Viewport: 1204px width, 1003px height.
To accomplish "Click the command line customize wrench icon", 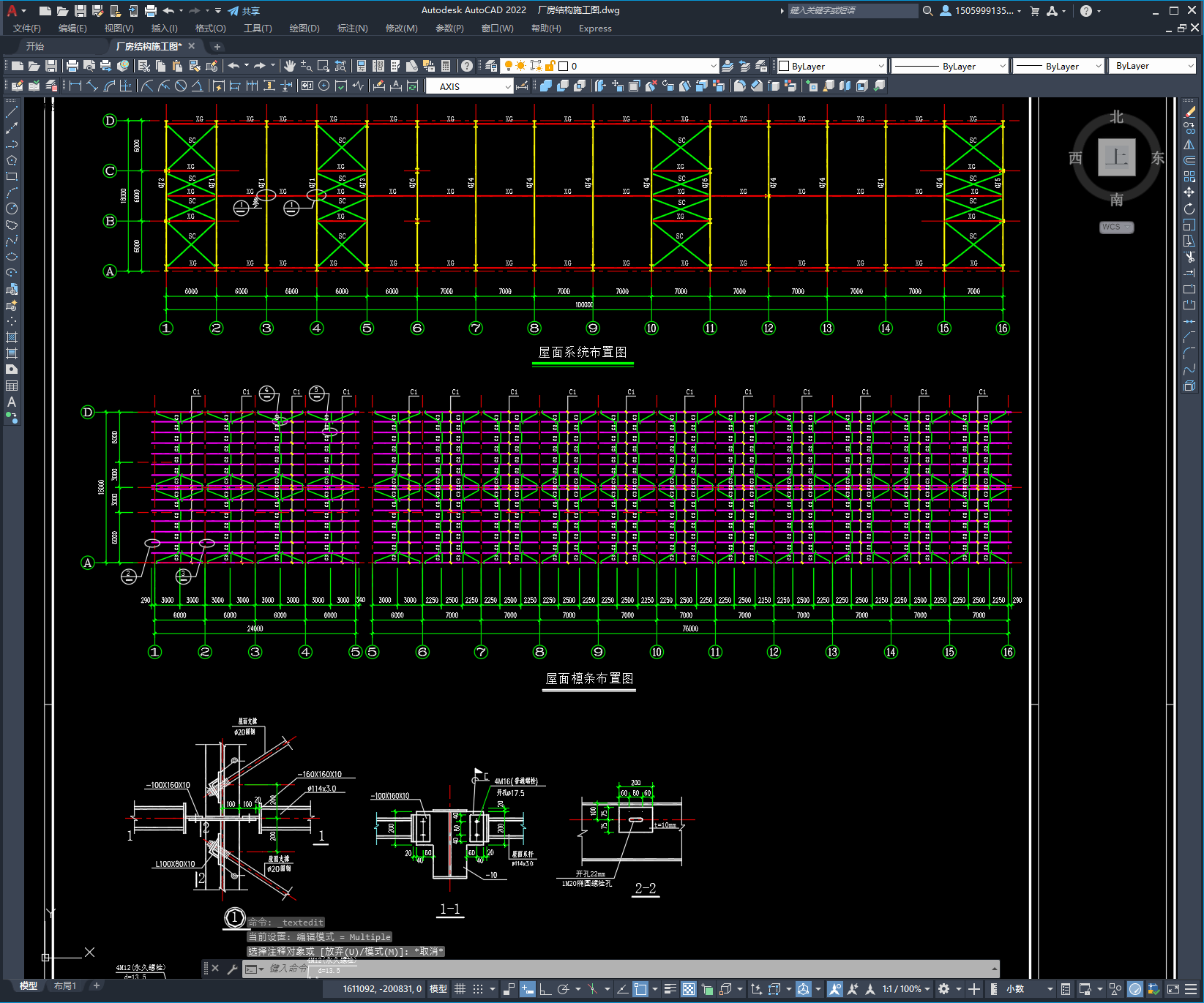I will pyautogui.click(x=233, y=969).
